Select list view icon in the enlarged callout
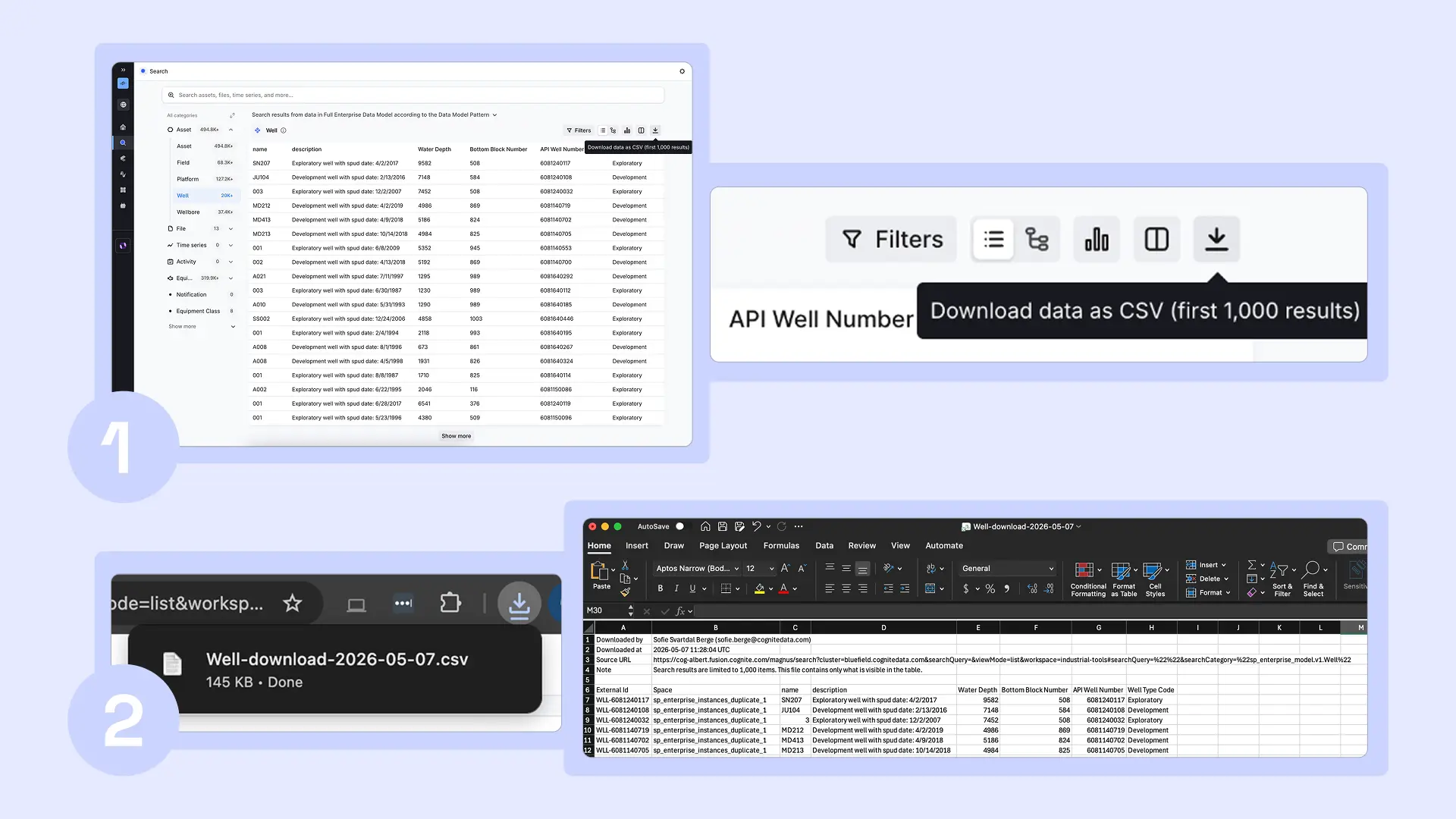Image resolution: width=1456 pixels, height=819 pixels. click(x=993, y=240)
